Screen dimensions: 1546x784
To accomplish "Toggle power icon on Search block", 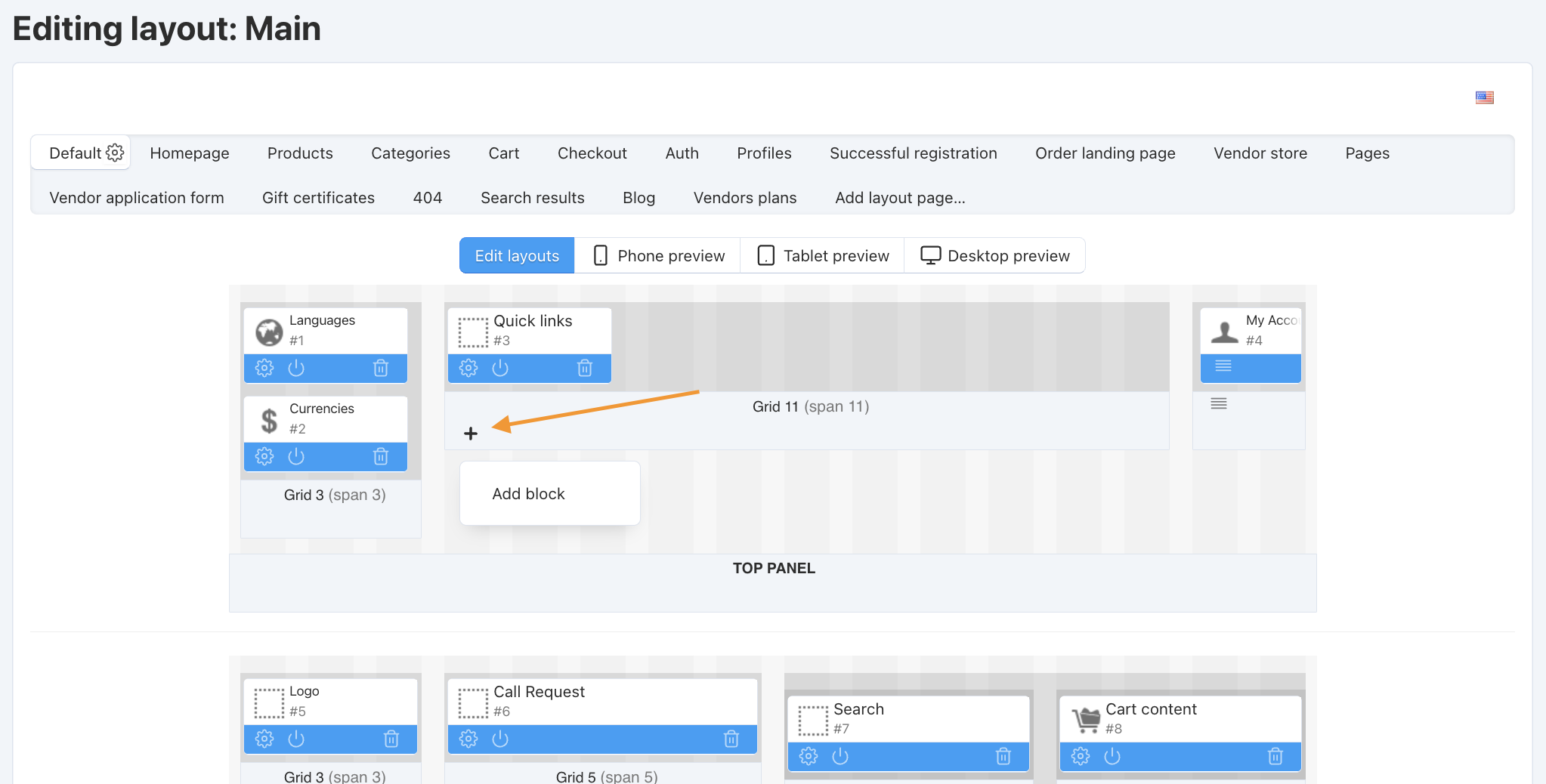I will 840,756.
